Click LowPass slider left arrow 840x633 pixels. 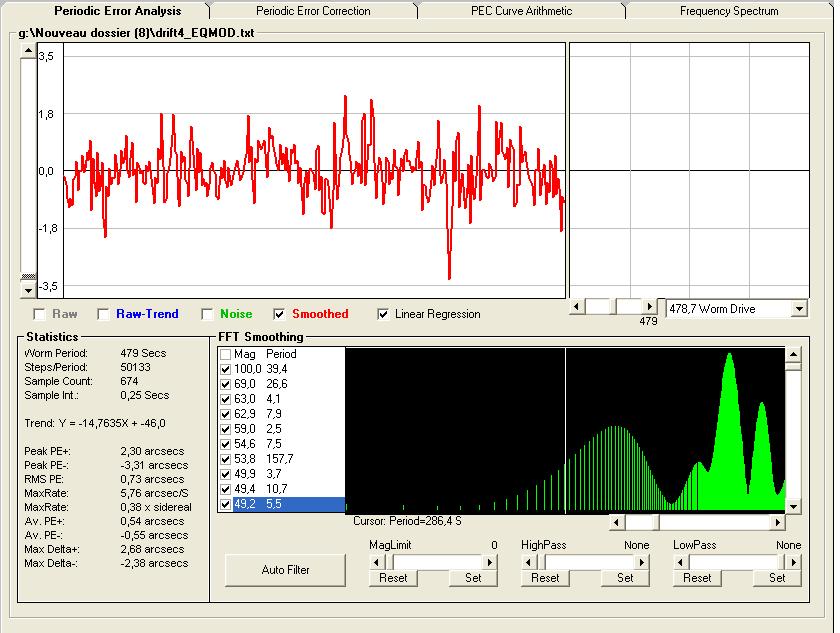(x=681, y=562)
